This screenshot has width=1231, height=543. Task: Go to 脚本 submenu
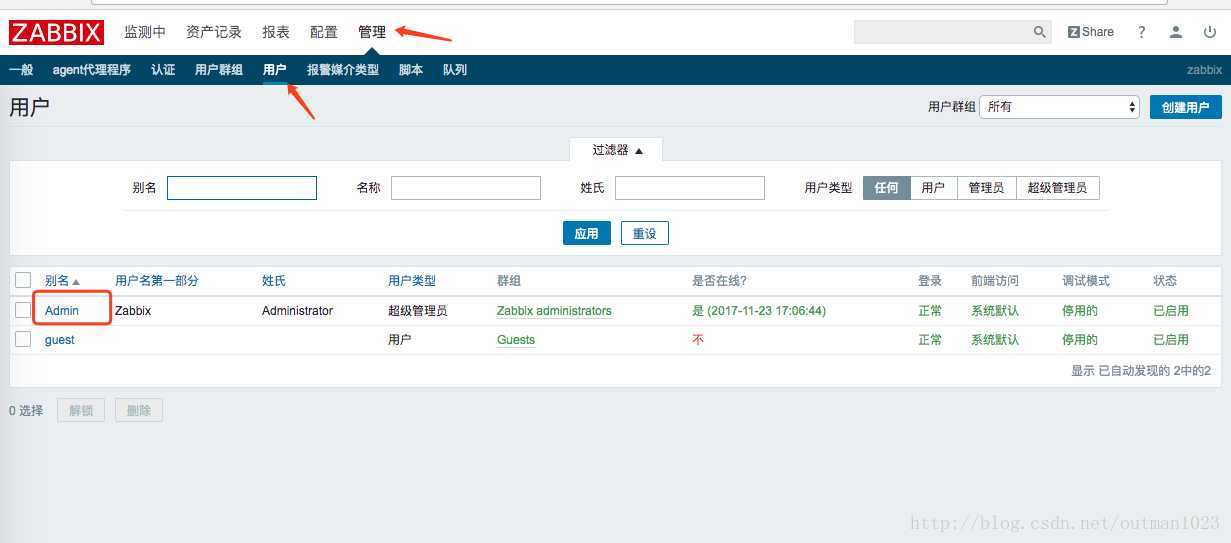click(411, 70)
